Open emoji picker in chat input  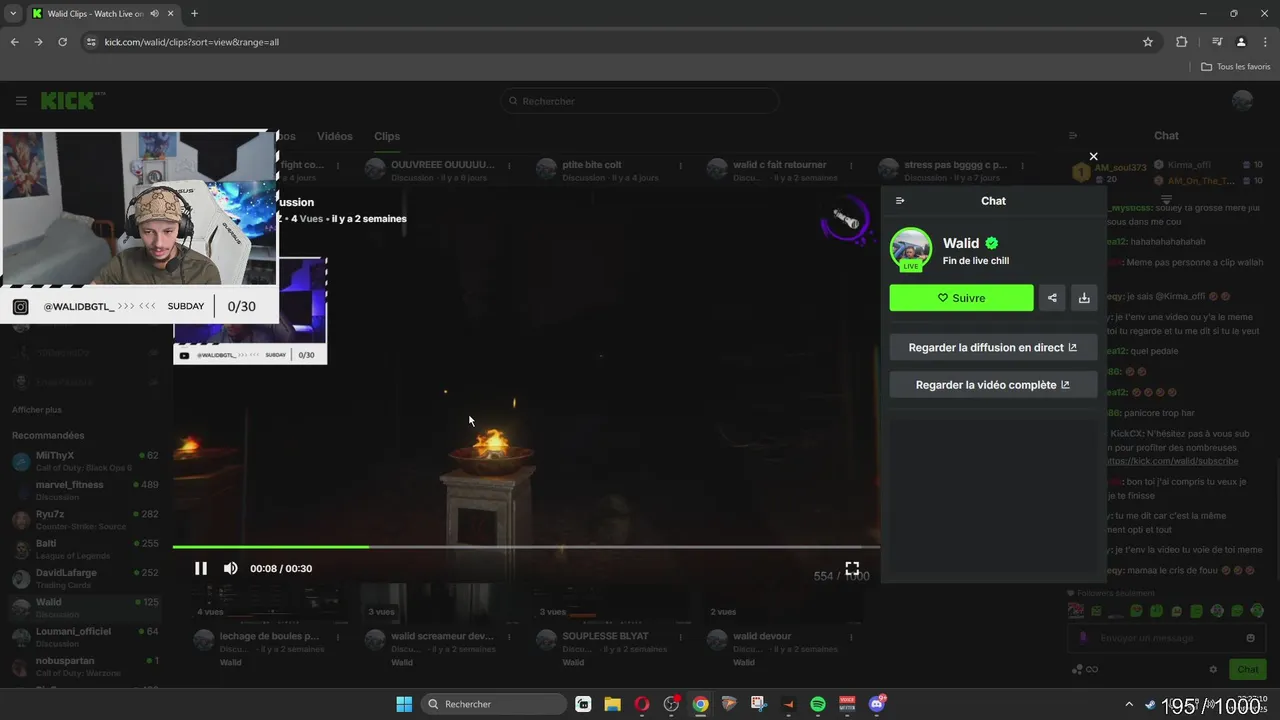coord(1250,638)
